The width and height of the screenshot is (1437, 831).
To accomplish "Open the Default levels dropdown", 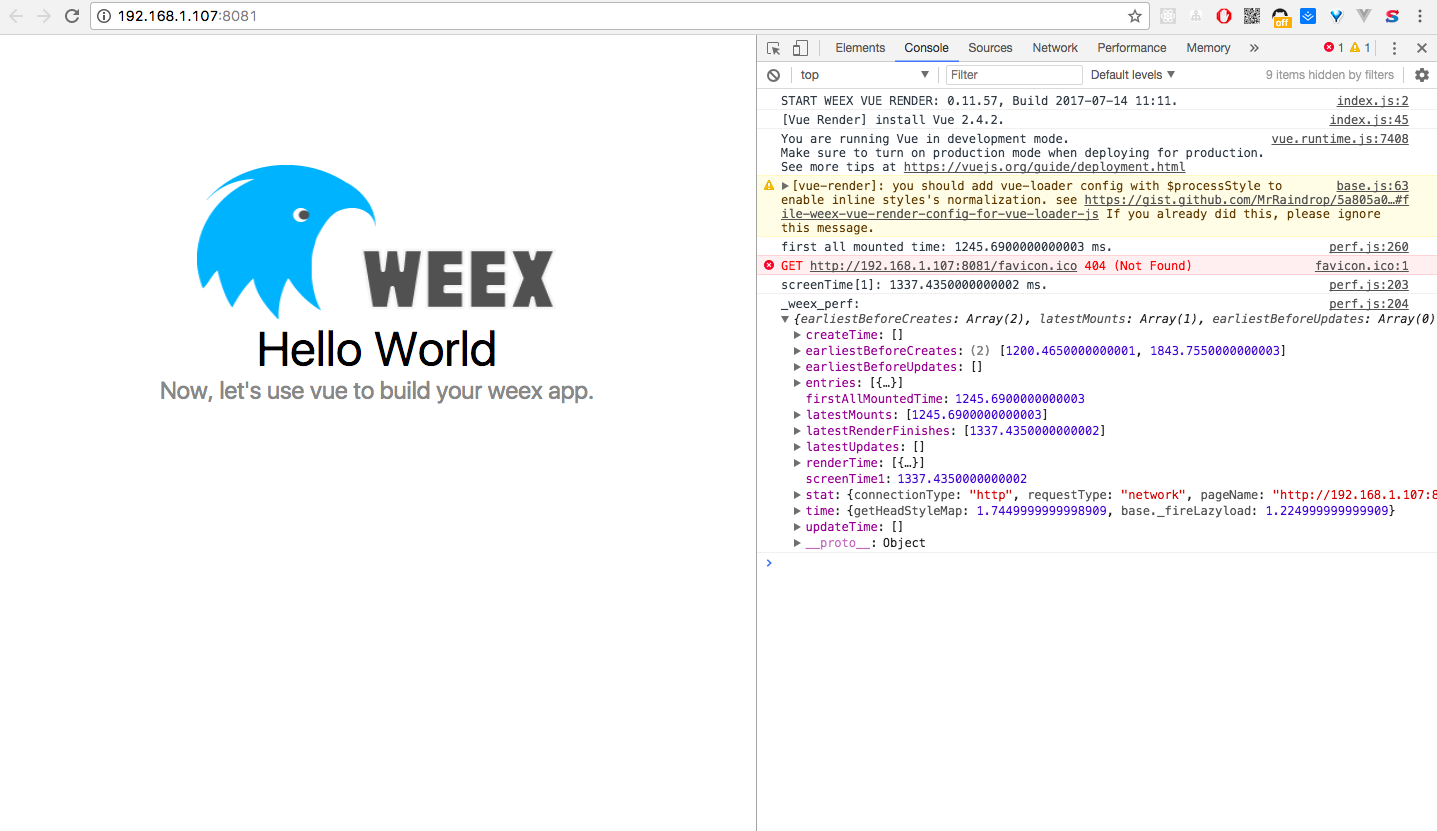I will 1133,75.
